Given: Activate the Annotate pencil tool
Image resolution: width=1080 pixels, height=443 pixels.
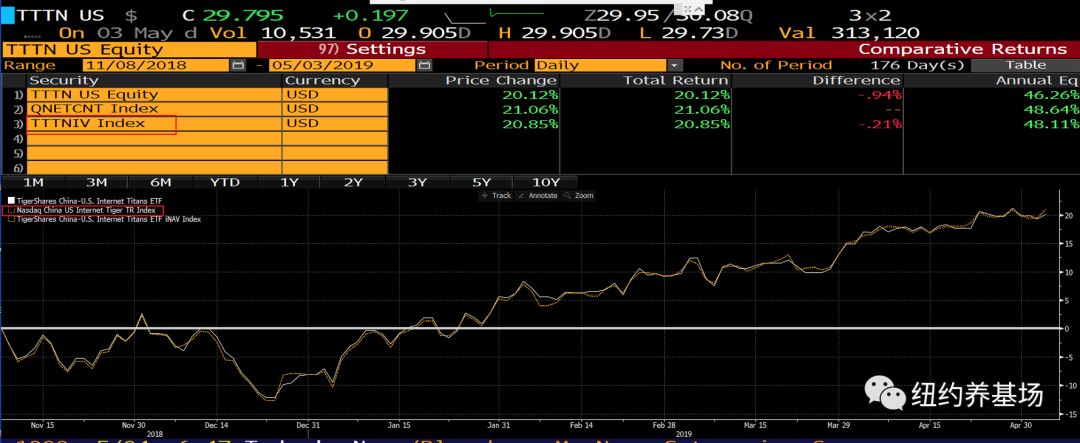Looking at the screenshot, I should (539, 196).
